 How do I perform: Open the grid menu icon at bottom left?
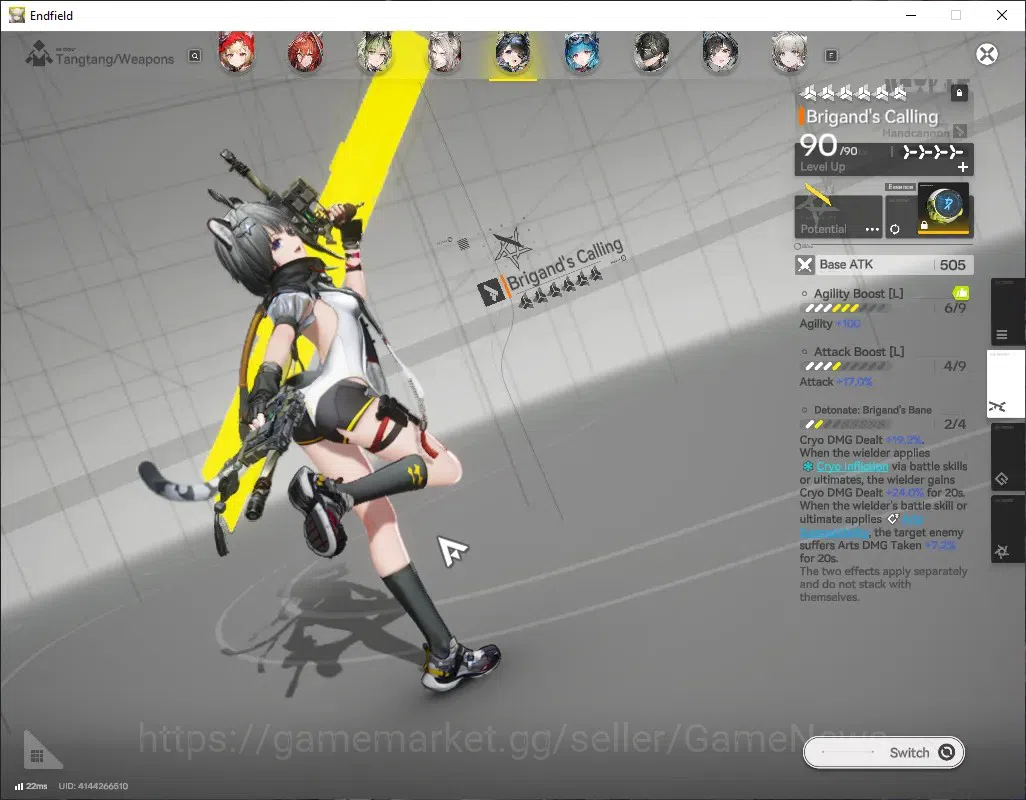click(37, 756)
